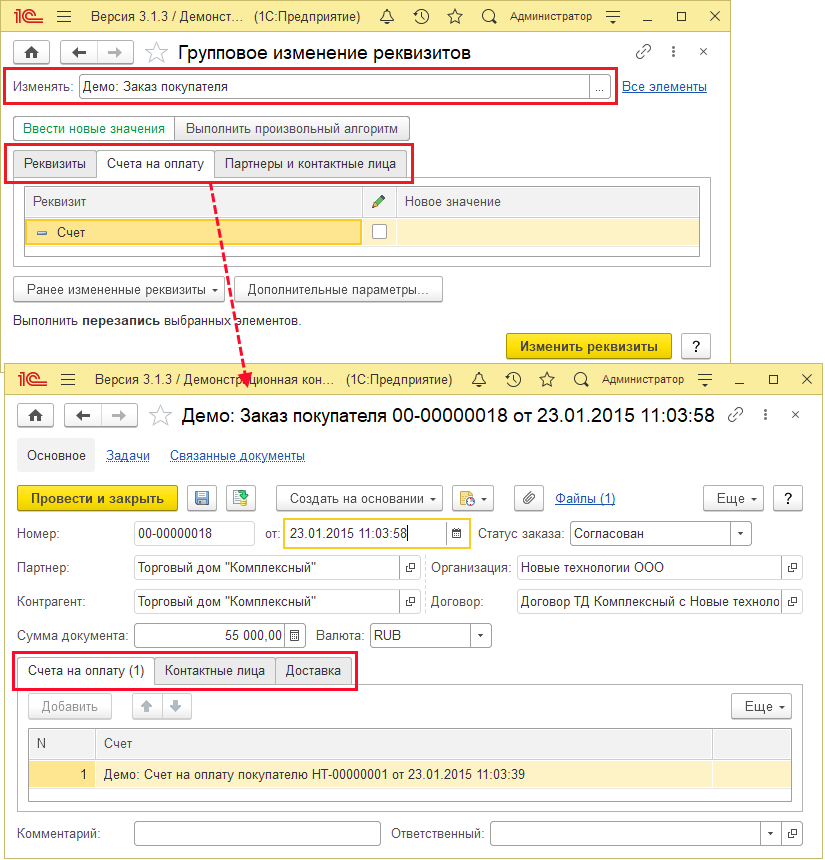
Task: Add Групповое изменение реквизитов to favorites
Action: pyautogui.click(x=156, y=53)
